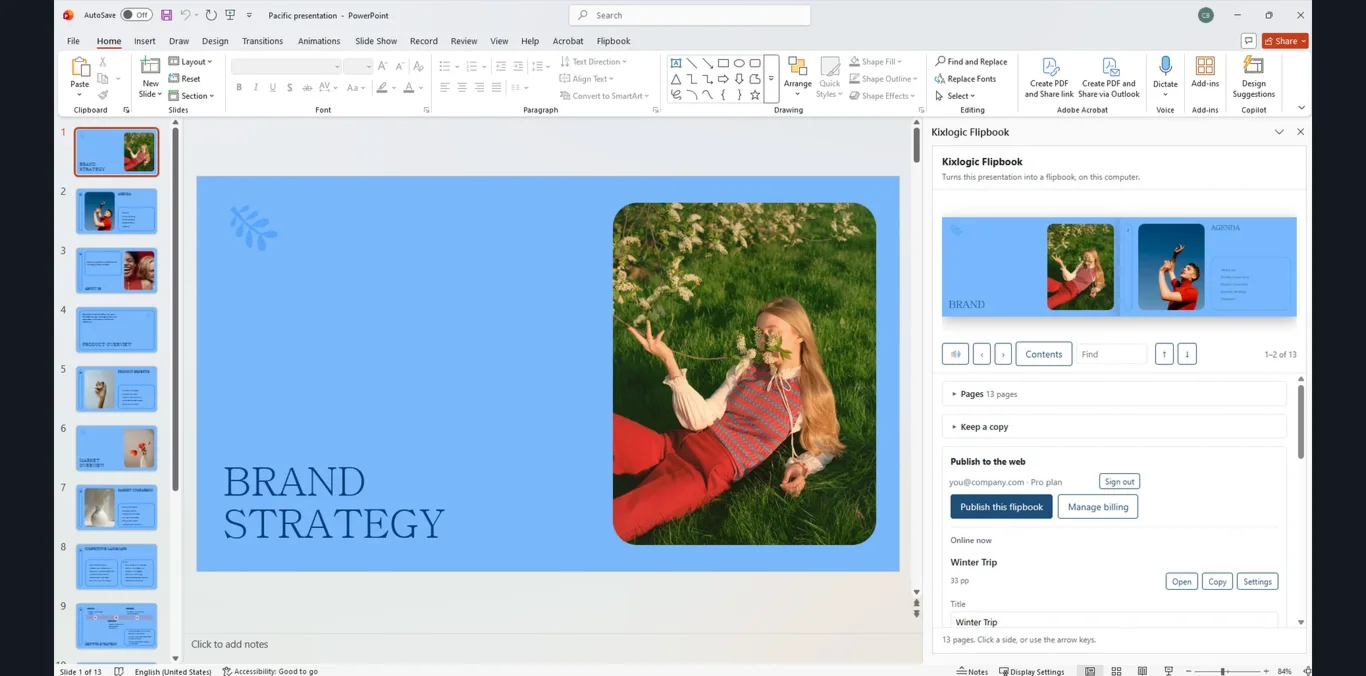Open the Transitions ribbon tab
The image size is (1366, 676).
pyautogui.click(x=262, y=41)
